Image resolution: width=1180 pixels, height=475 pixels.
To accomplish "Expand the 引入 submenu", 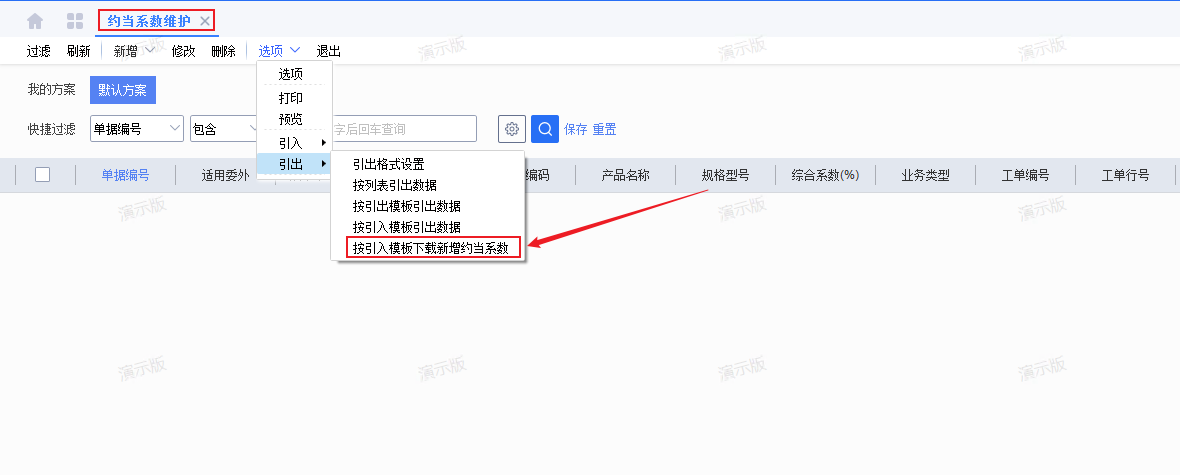I will (294, 142).
